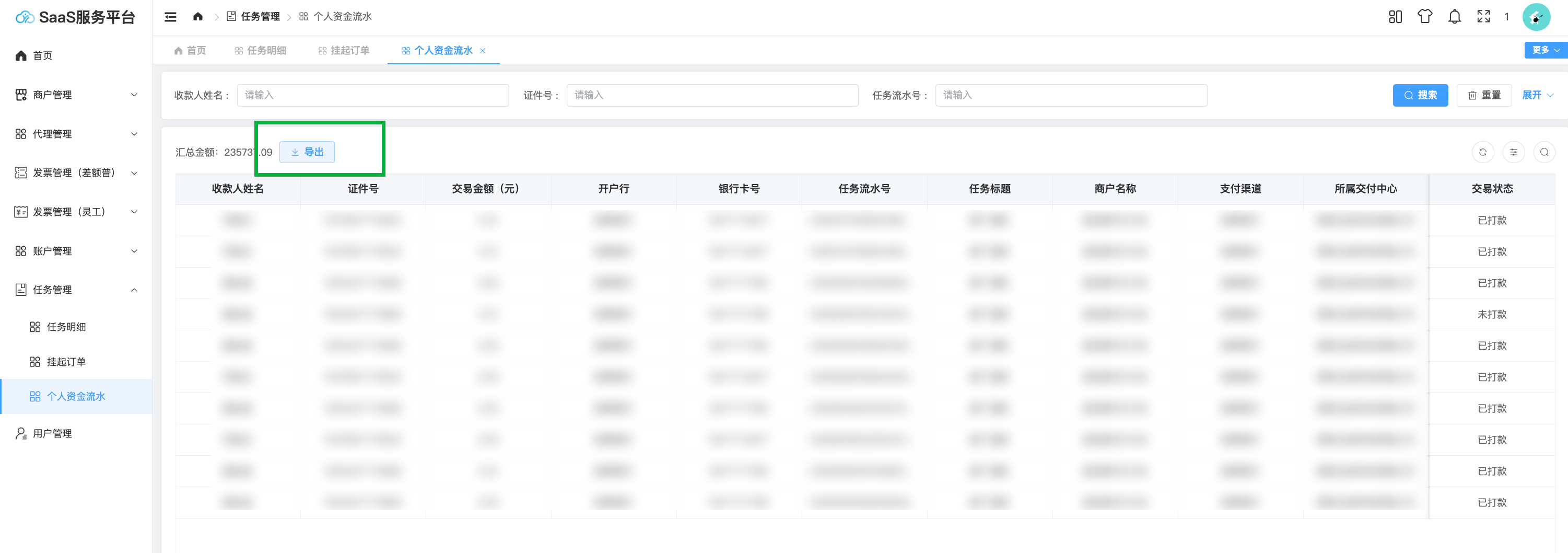Open the theme shirt icon
The width and height of the screenshot is (1568, 553).
tap(1424, 17)
